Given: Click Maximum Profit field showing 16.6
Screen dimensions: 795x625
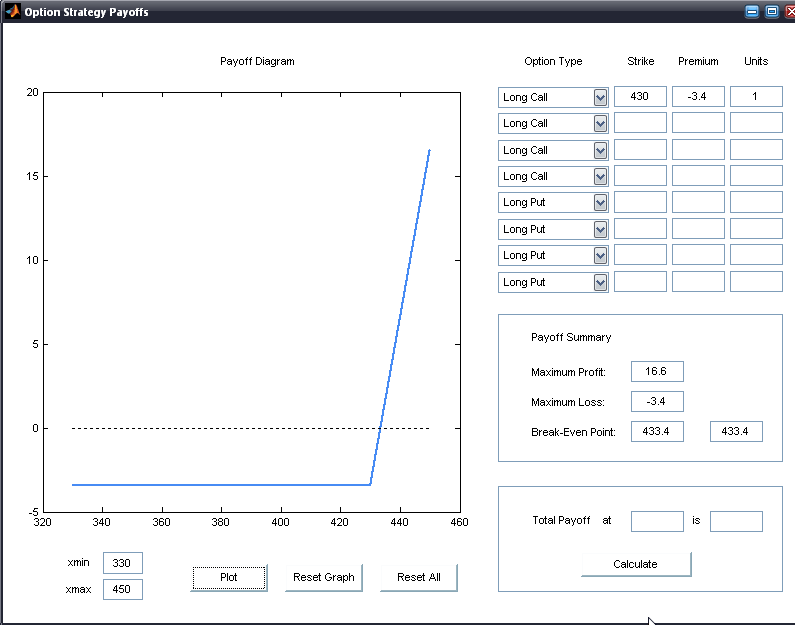Looking at the screenshot, I should (x=657, y=372).
